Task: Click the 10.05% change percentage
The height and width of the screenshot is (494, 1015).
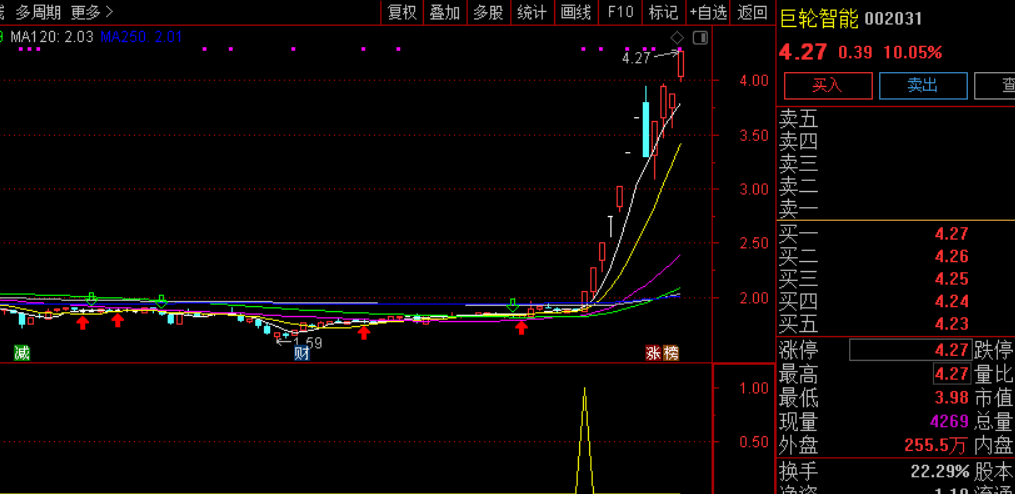Action: [913, 52]
